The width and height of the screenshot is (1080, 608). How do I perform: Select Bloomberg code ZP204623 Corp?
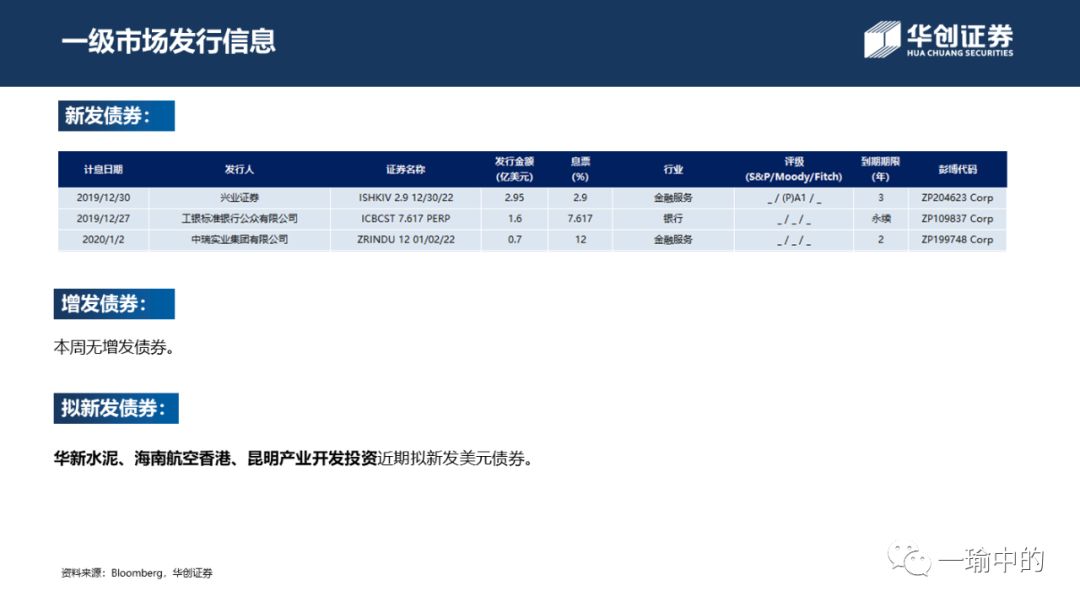coord(957,198)
